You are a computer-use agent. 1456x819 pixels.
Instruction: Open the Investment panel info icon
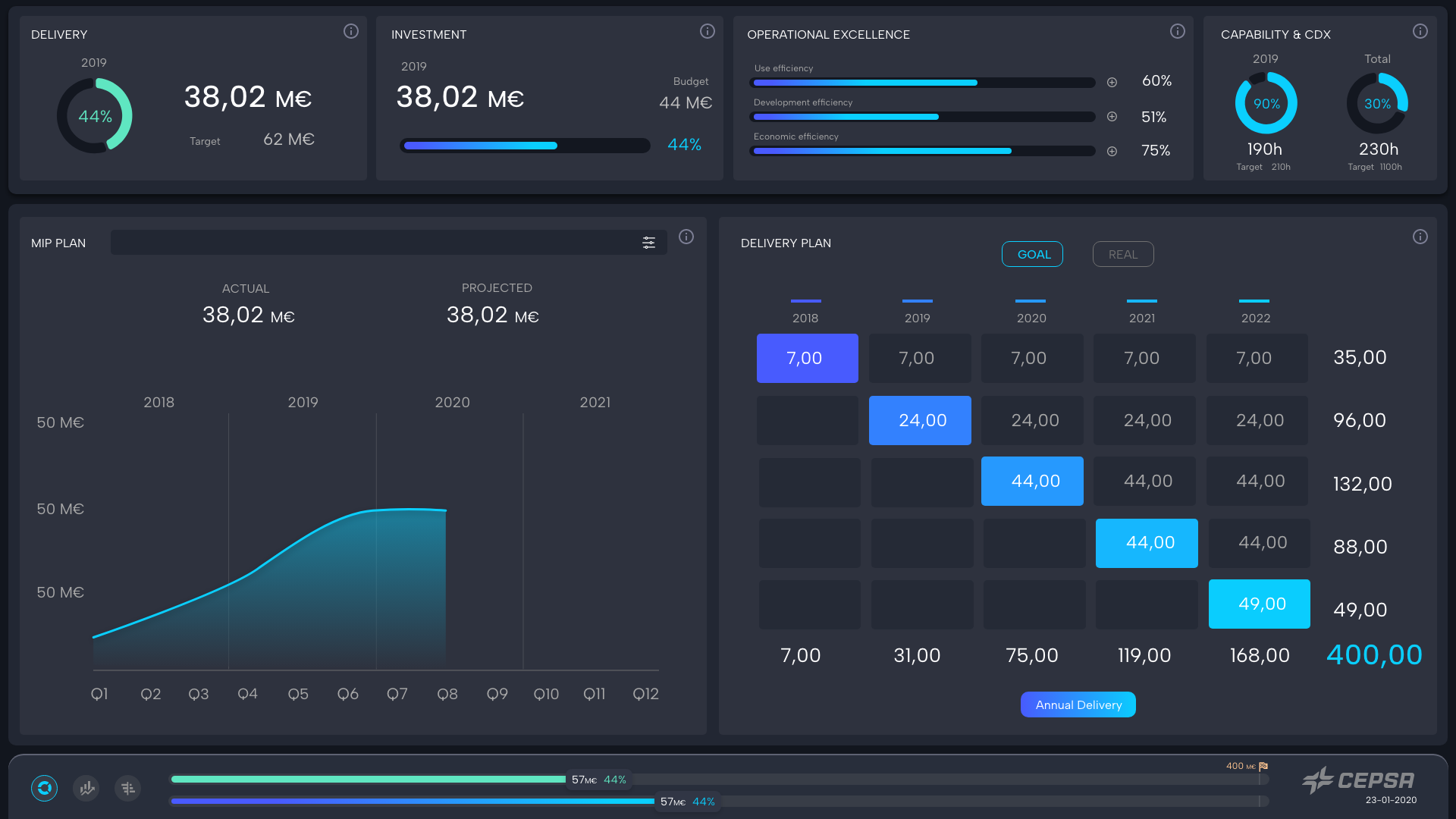click(707, 31)
